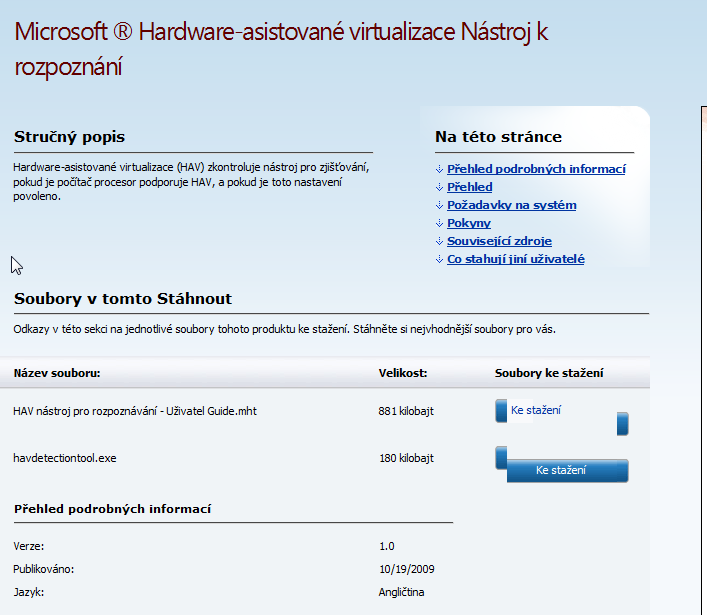Click down-arrow icon beside Požadavky na systém

coord(440,206)
